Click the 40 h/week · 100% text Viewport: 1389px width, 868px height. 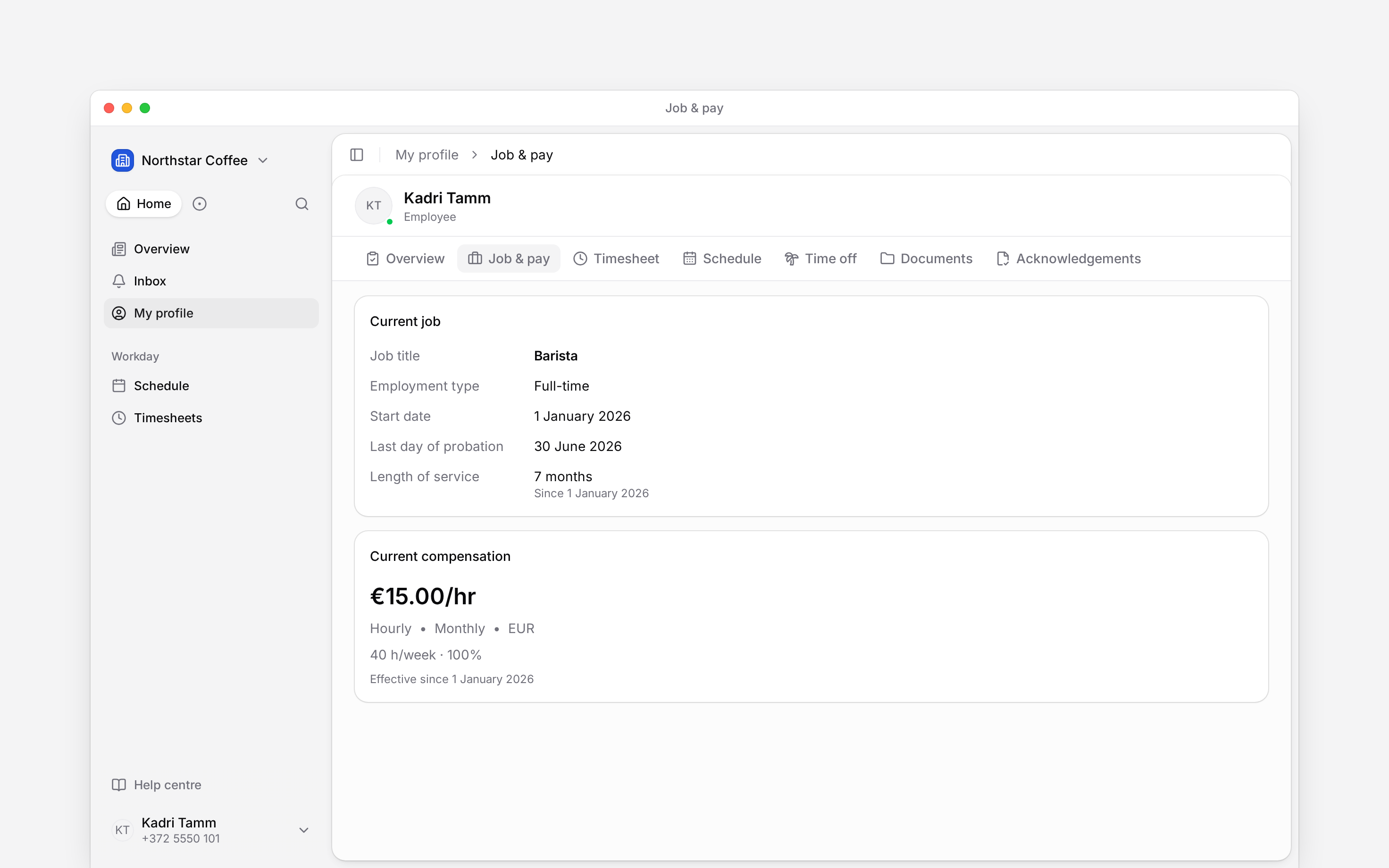coord(425,655)
